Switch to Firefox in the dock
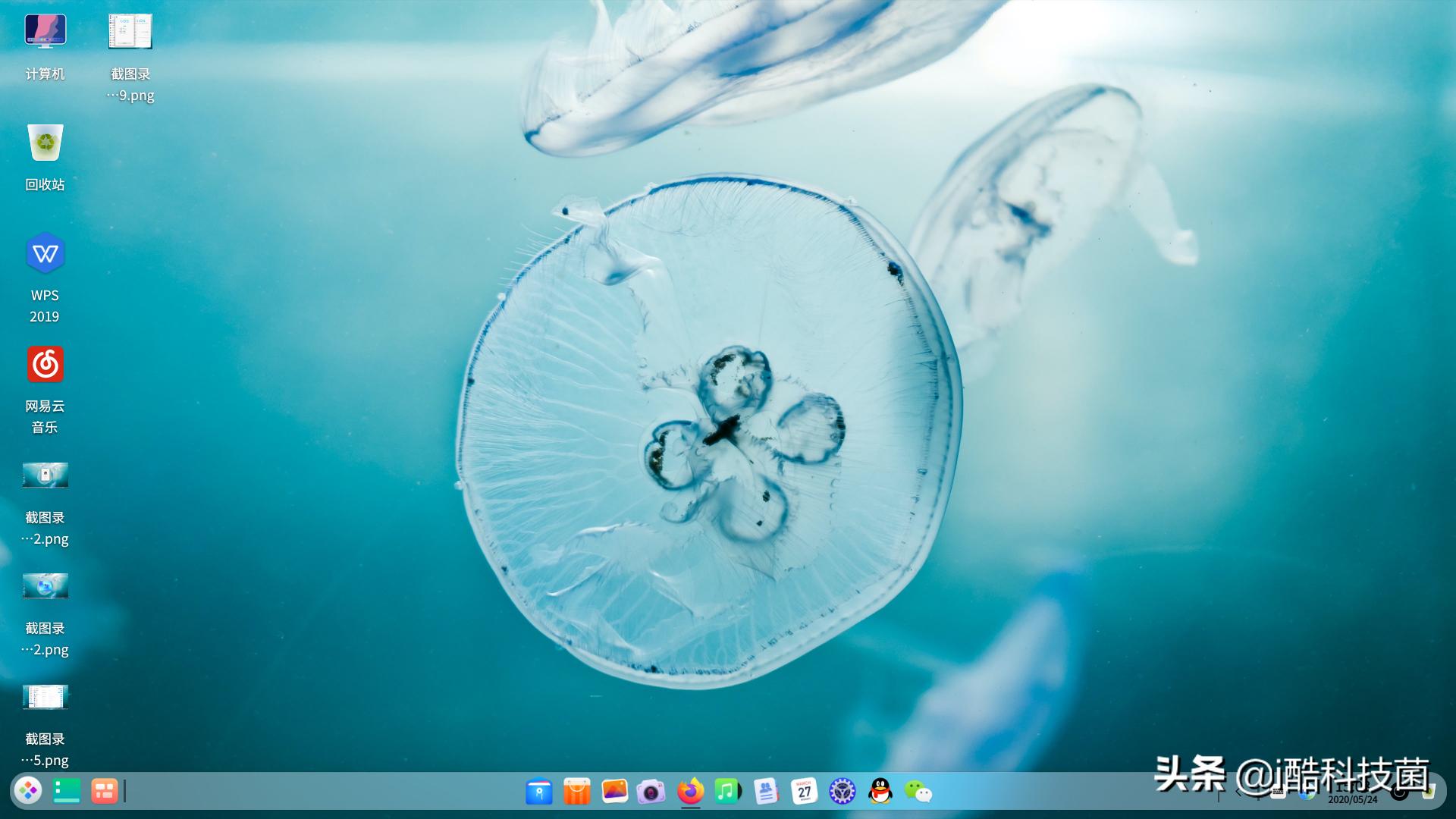The height and width of the screenshot is (819, 1456). pyautogui.click(x=690, y=792)
